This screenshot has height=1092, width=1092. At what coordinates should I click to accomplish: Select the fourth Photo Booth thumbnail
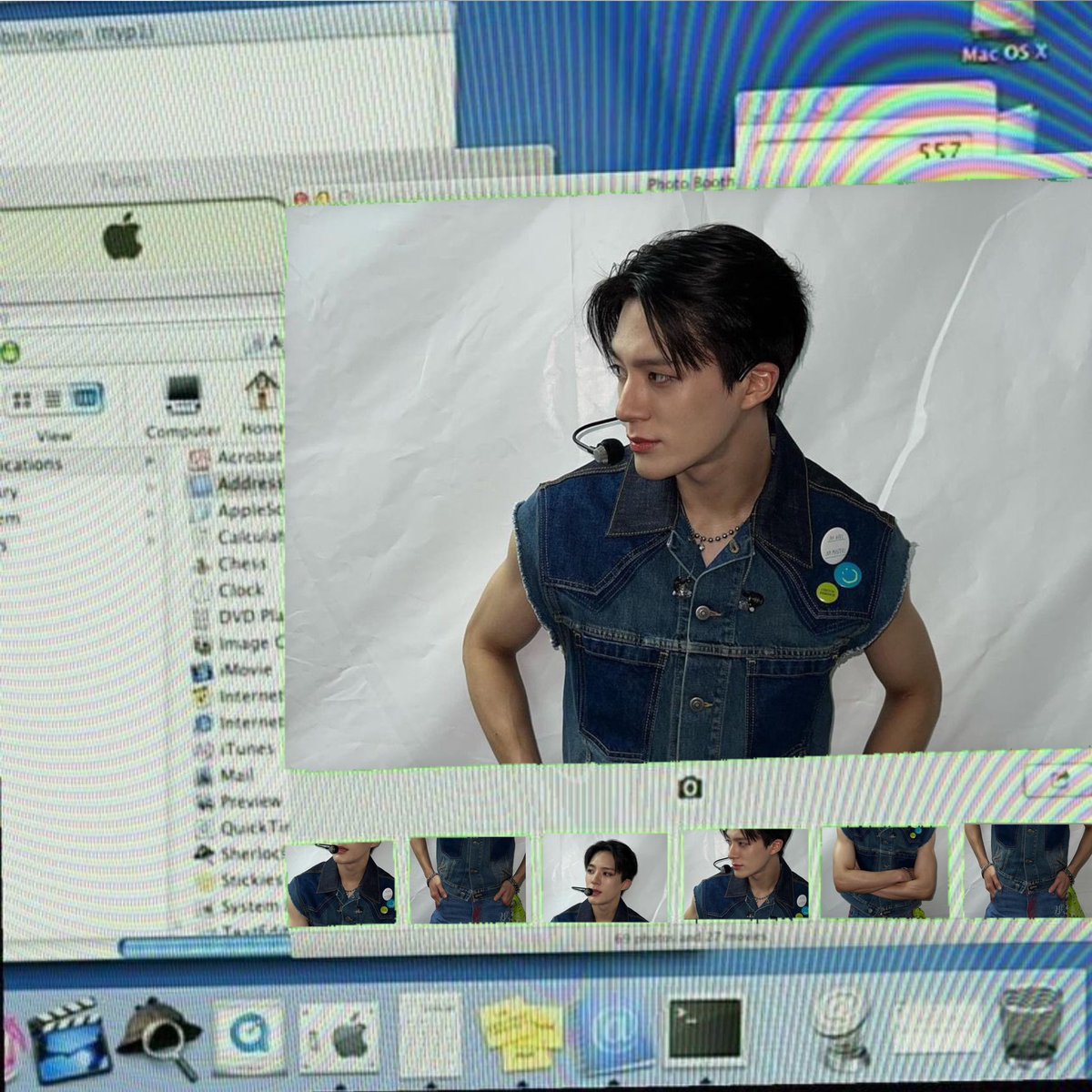745,874
